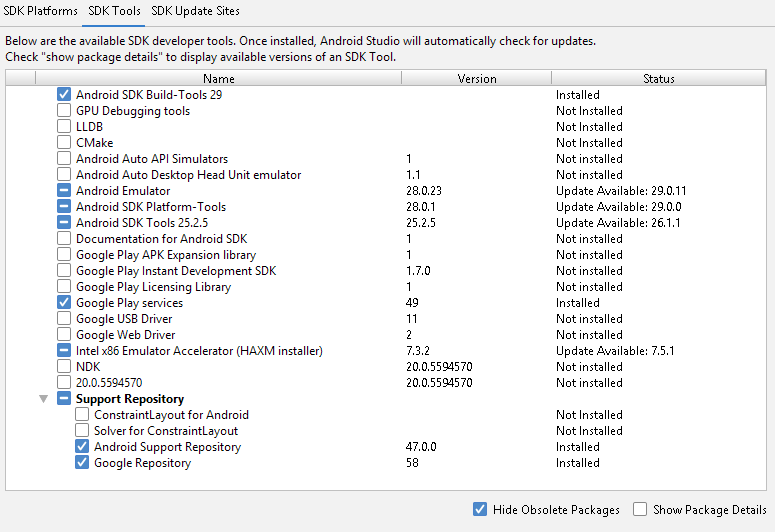Select Intel x86 Emulator Accelerator label
This screenshot has height=532, width=775.
pyautogui.click(x=199, y=351)
